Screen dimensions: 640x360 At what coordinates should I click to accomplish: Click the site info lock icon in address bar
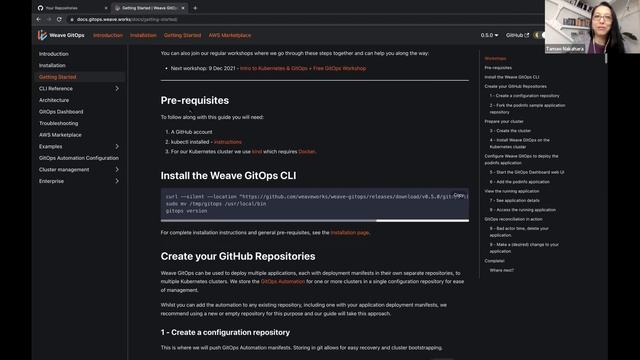[72, 19]
